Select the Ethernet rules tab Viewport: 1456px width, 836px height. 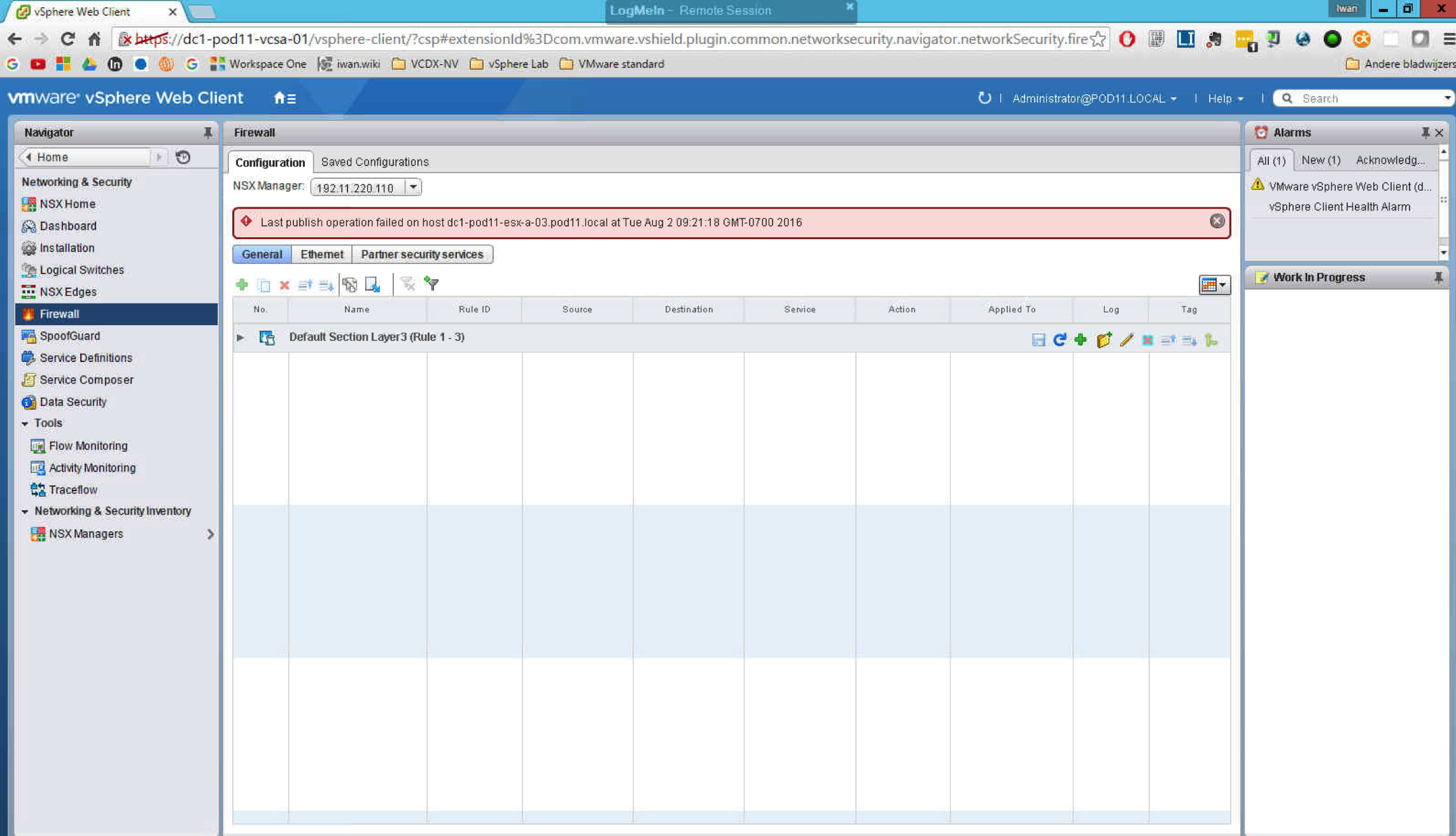pyautogui.click(x=321, y=254)
